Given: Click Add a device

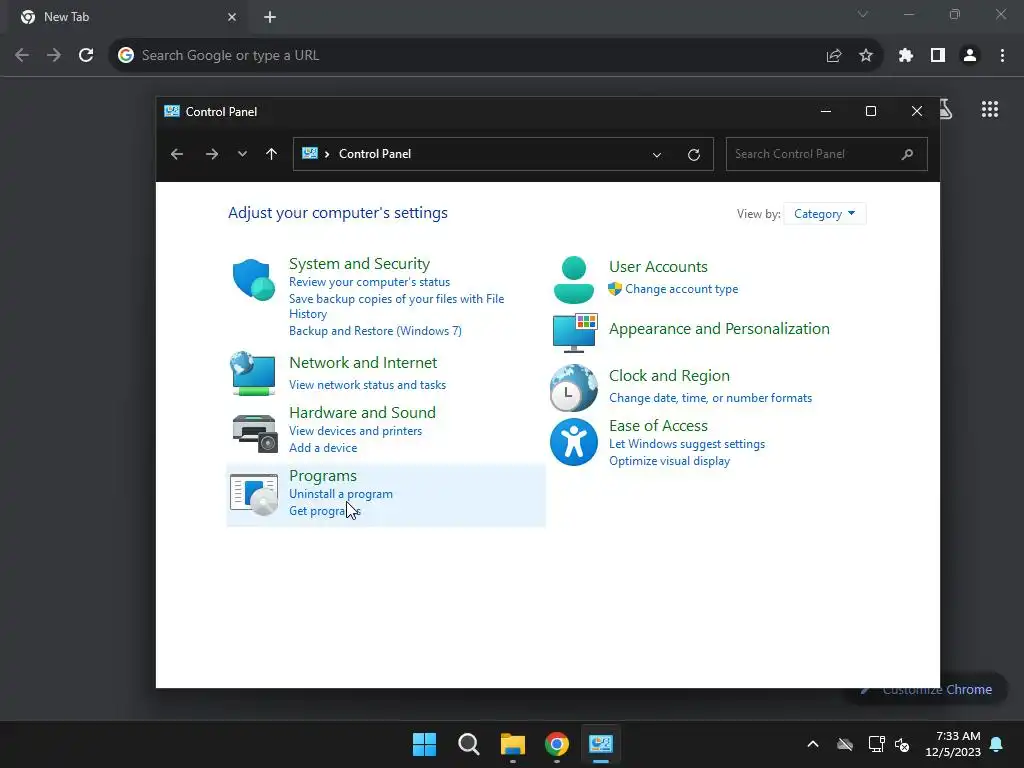Looking at the screenshot, I should tap(323, 448).
